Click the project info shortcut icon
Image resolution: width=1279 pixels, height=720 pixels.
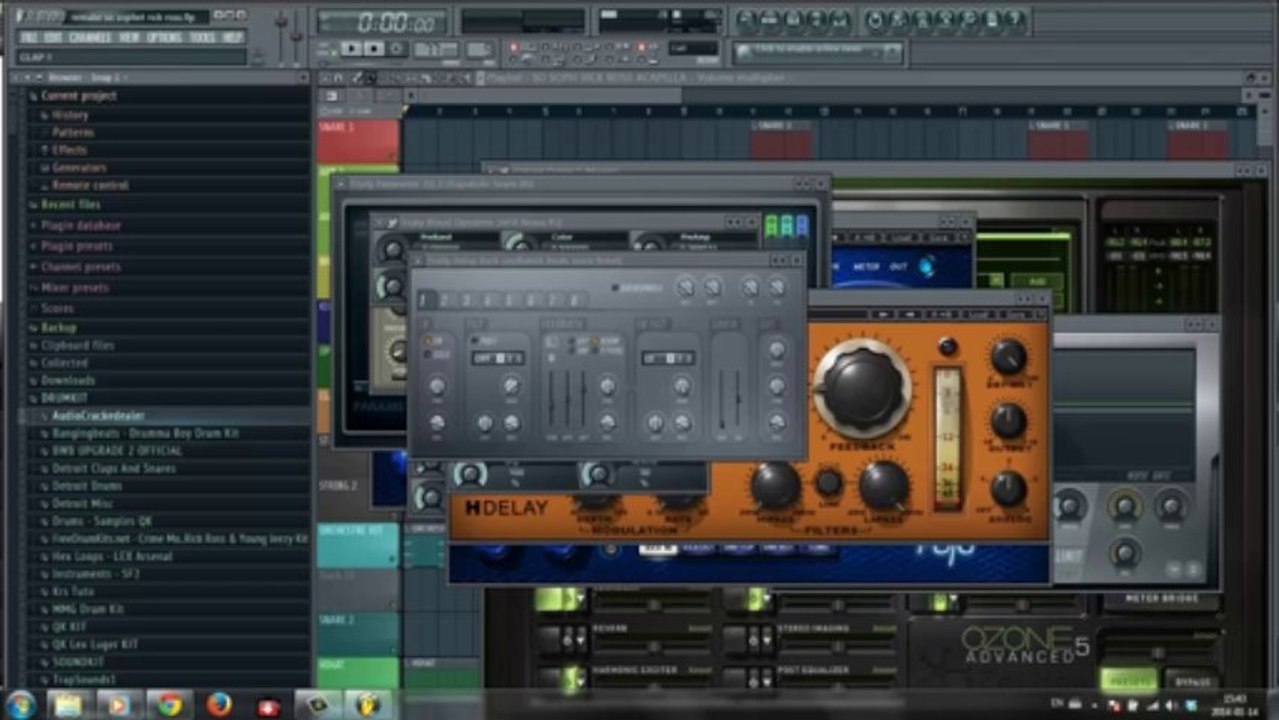coord(993,19)
